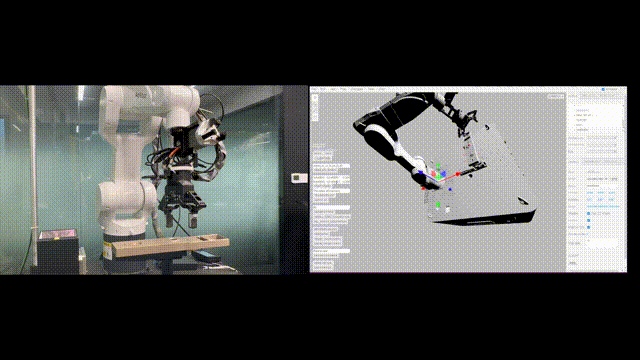Open the Edit menu
Viewport: 640px width, 360px height.
(x=323, y=89)
